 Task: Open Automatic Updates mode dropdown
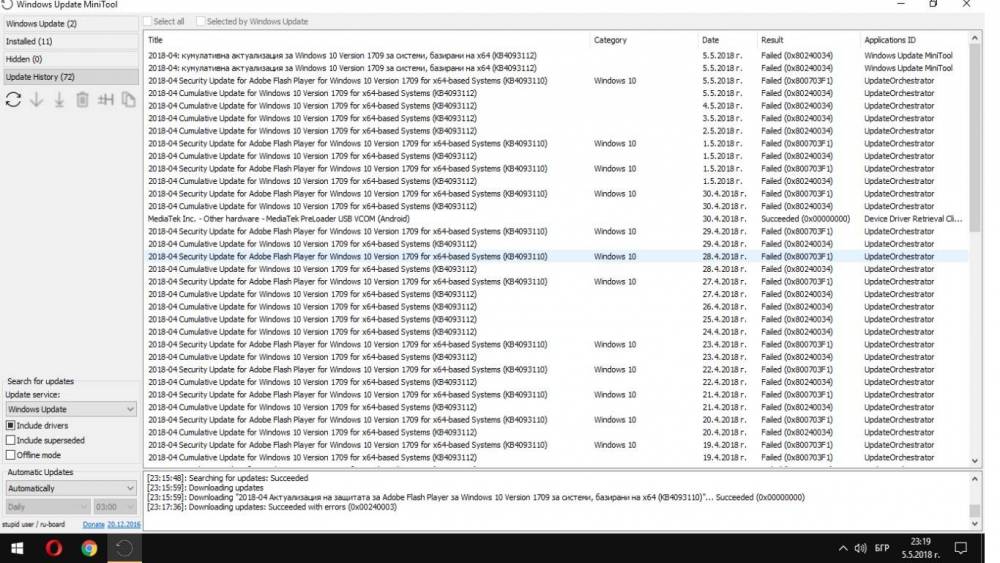click(x=71, y=488)
